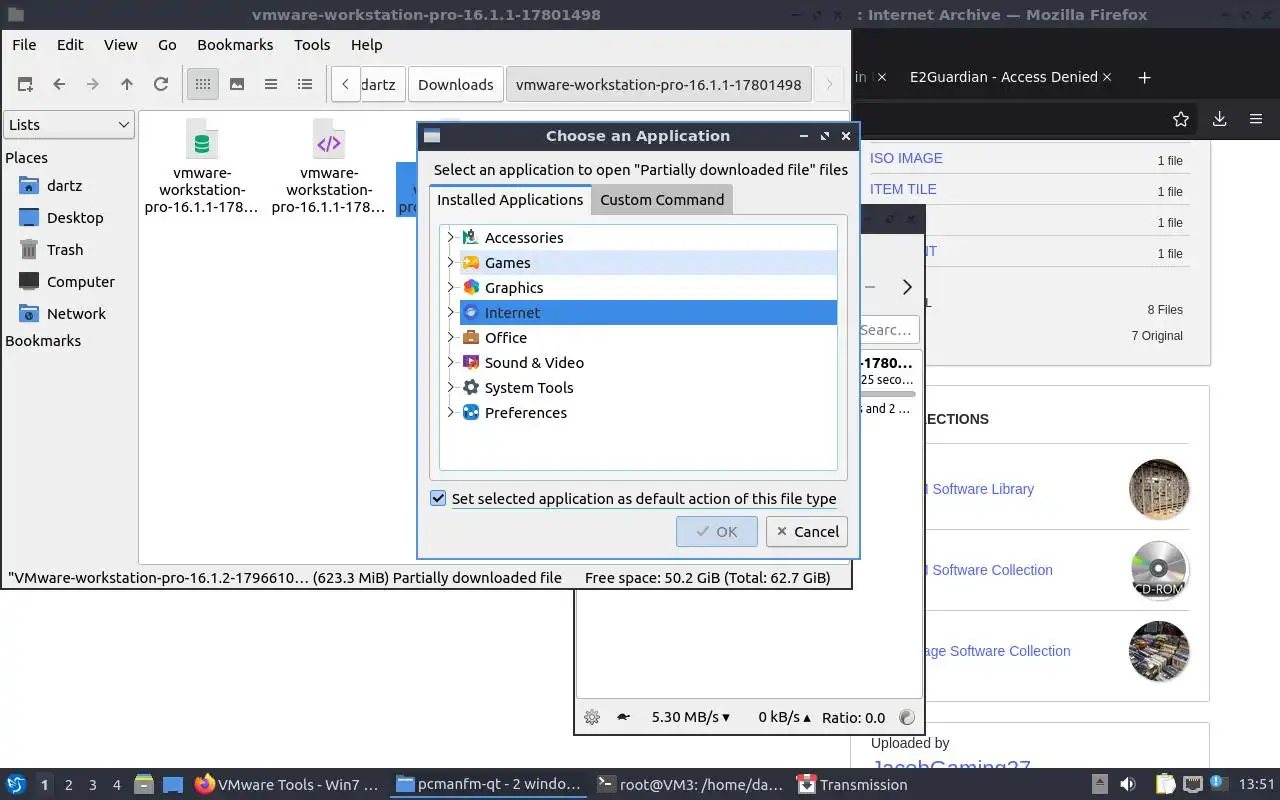Open a new tab in file manager

(x=25, y=84)
